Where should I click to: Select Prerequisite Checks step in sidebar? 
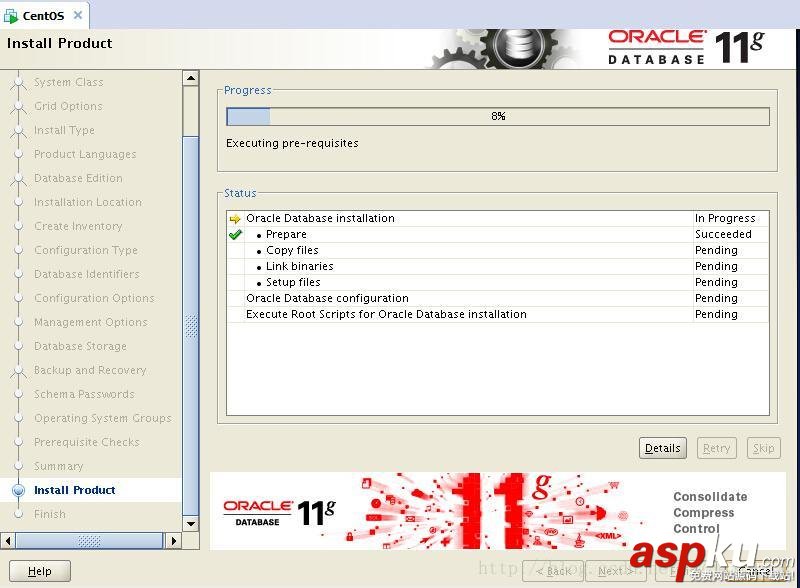click(x=87, y=442)
